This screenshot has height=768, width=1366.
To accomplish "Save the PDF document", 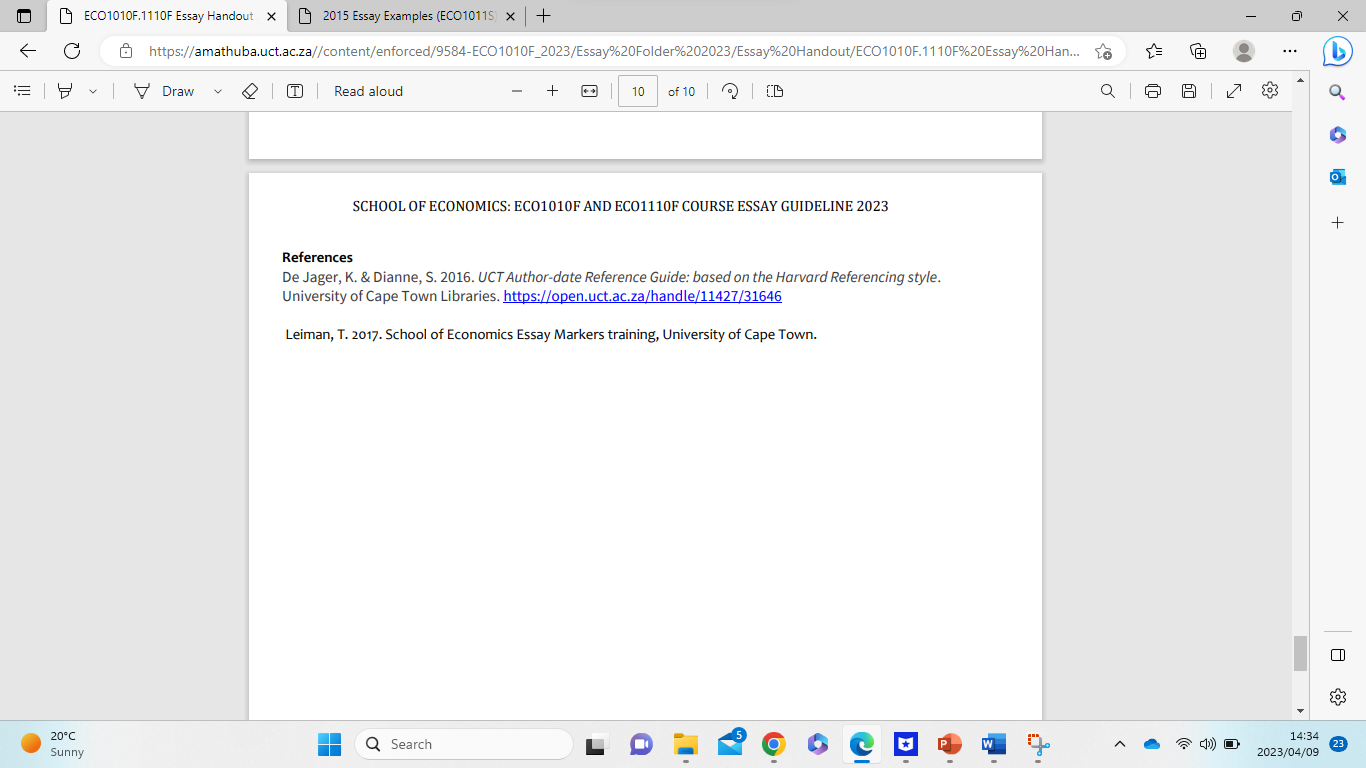I will coord(1189,91).
